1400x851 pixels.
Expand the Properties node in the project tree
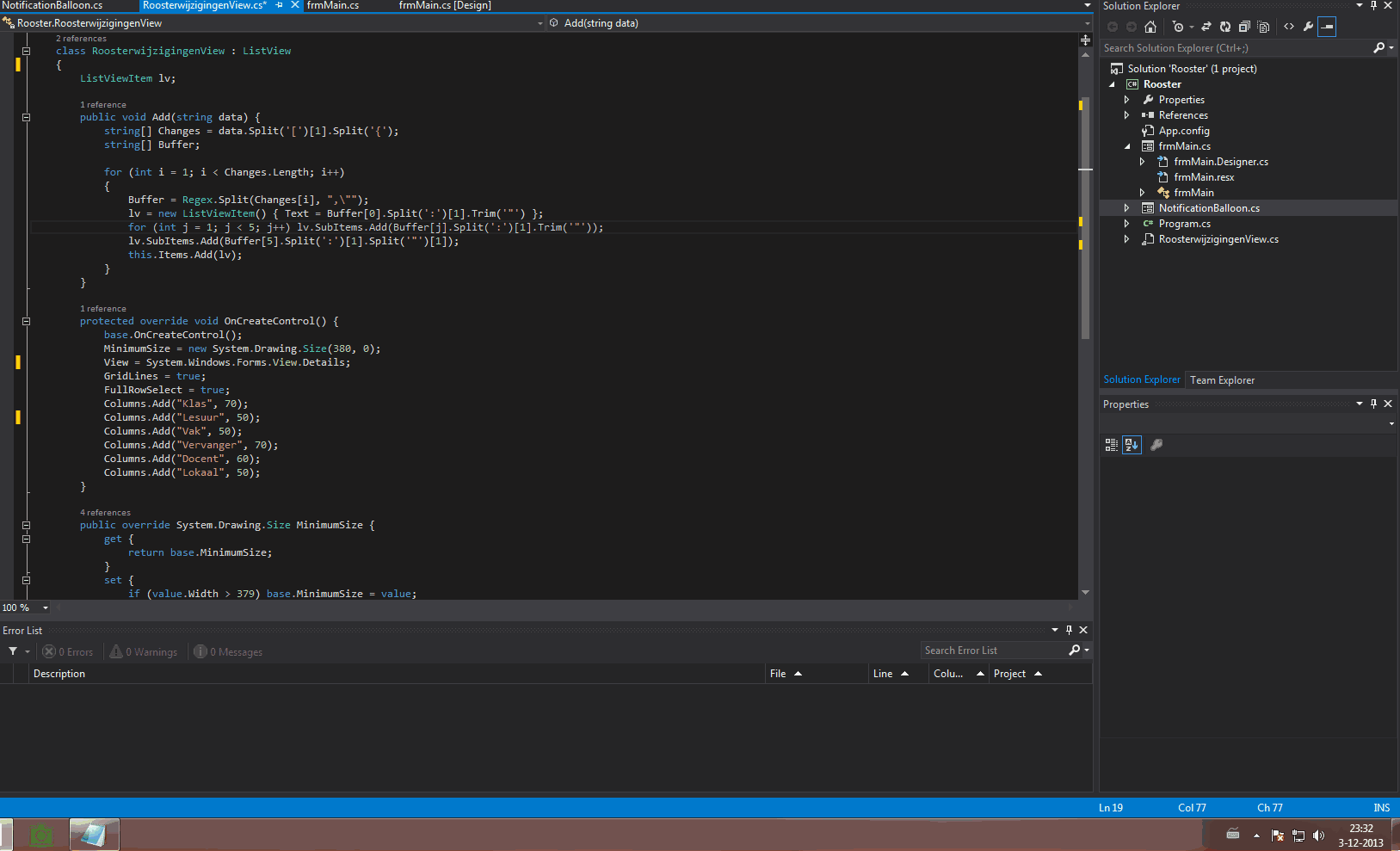(1126, 100)
